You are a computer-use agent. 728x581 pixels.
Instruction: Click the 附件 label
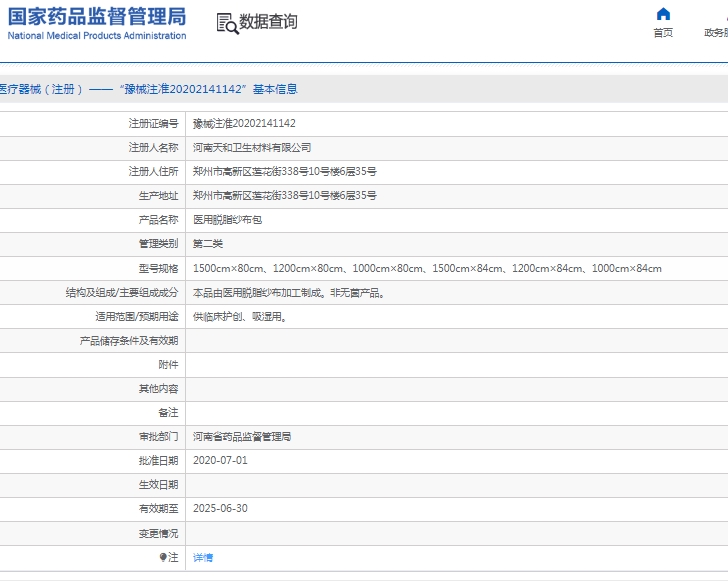point(168,365)
